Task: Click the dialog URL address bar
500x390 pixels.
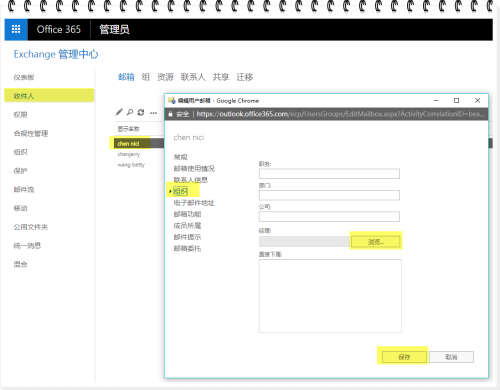Action: pos(340,114)
